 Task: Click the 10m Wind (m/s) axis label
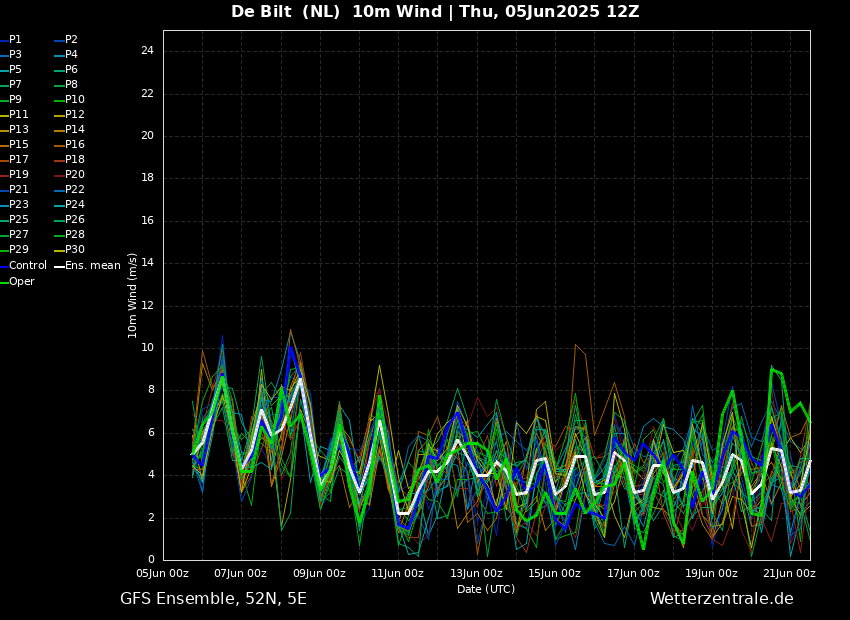pyautogui.click(x=133, y=295)
